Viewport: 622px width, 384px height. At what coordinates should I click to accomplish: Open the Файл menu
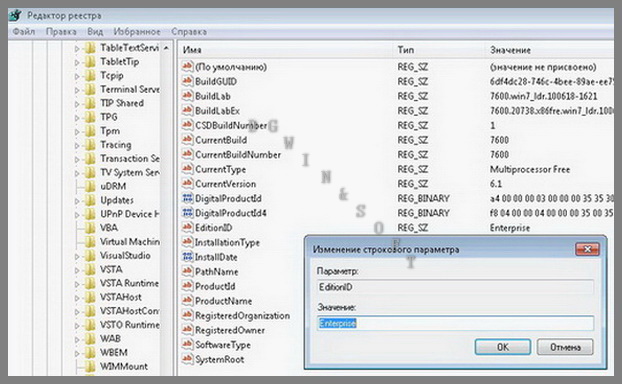pos(24,32)
